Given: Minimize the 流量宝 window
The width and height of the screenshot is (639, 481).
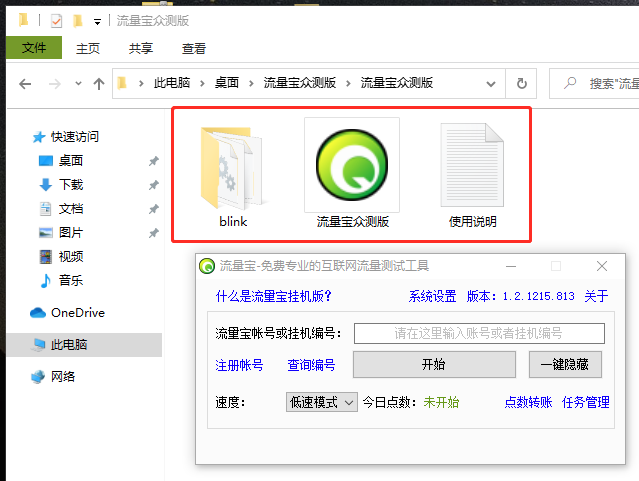Looking at the screenshot, I should tap(511, 266).
